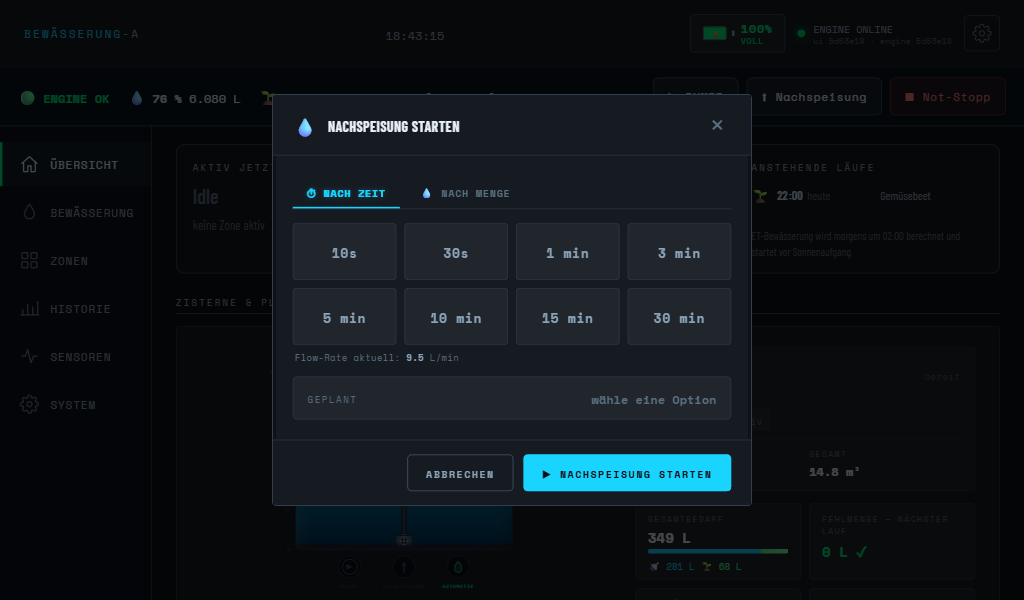The image size is (1024, 600).
Task: Select the 3 min duration preset
Action: point(679,252)
